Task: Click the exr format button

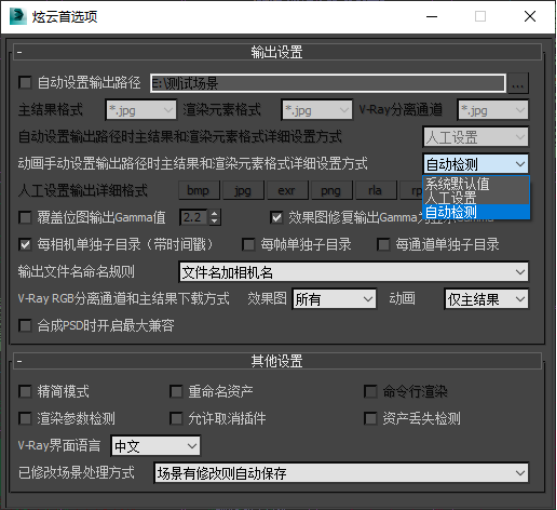Action: pos(287,191)
